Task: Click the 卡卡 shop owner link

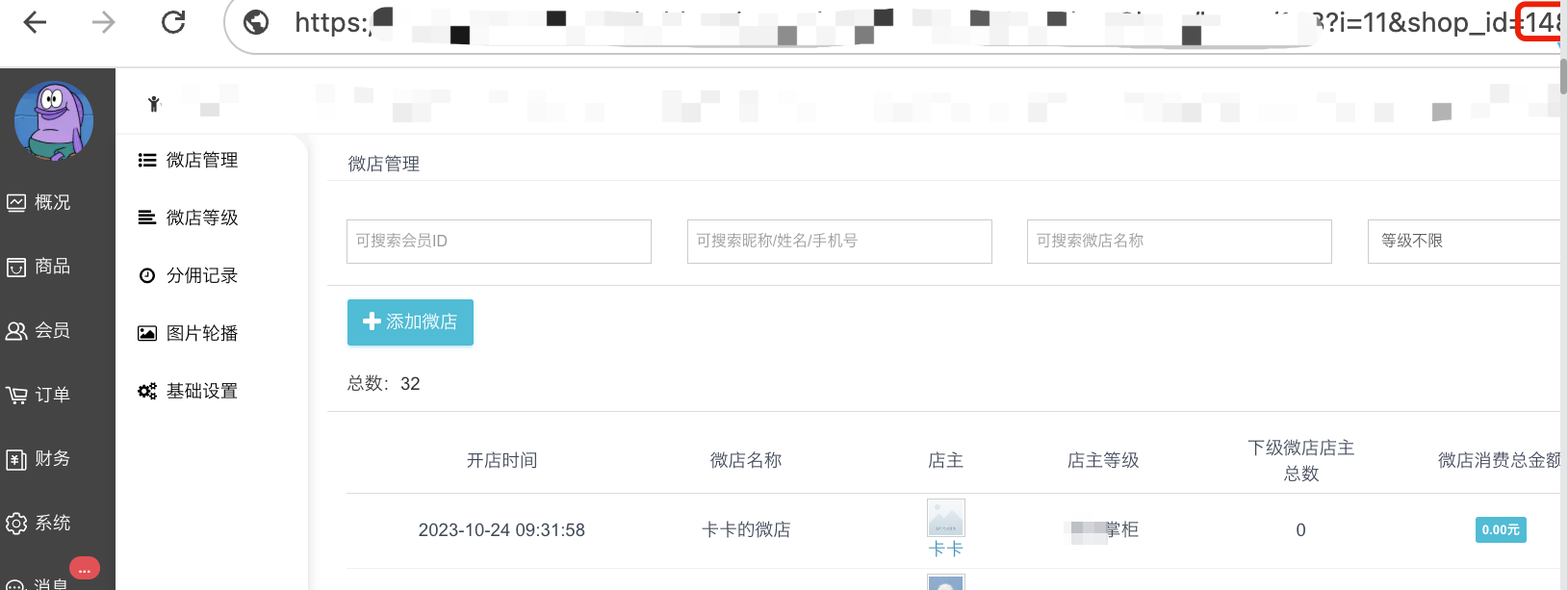Action: point(945,549)
